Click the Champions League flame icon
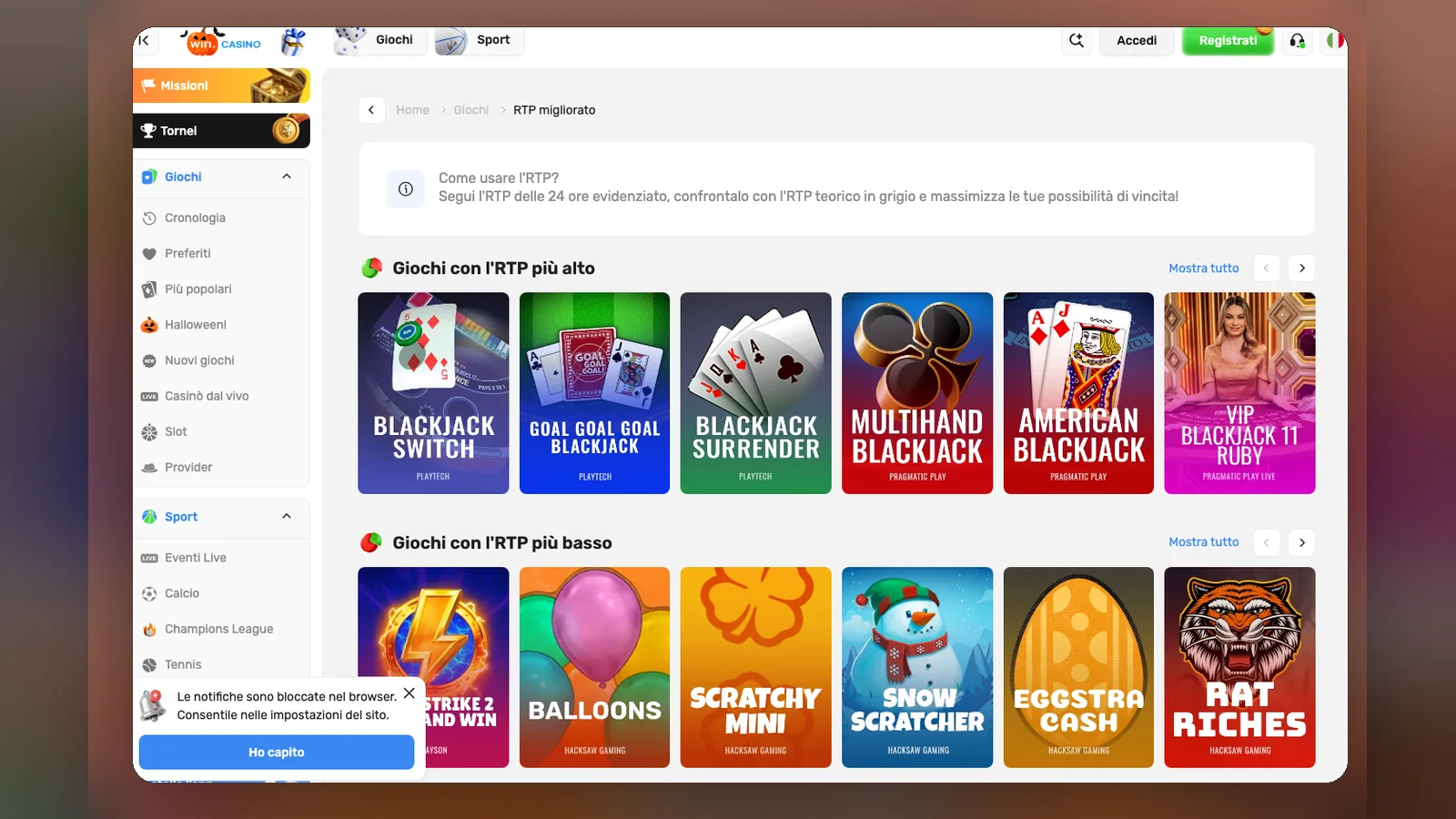 pos(149,630)
